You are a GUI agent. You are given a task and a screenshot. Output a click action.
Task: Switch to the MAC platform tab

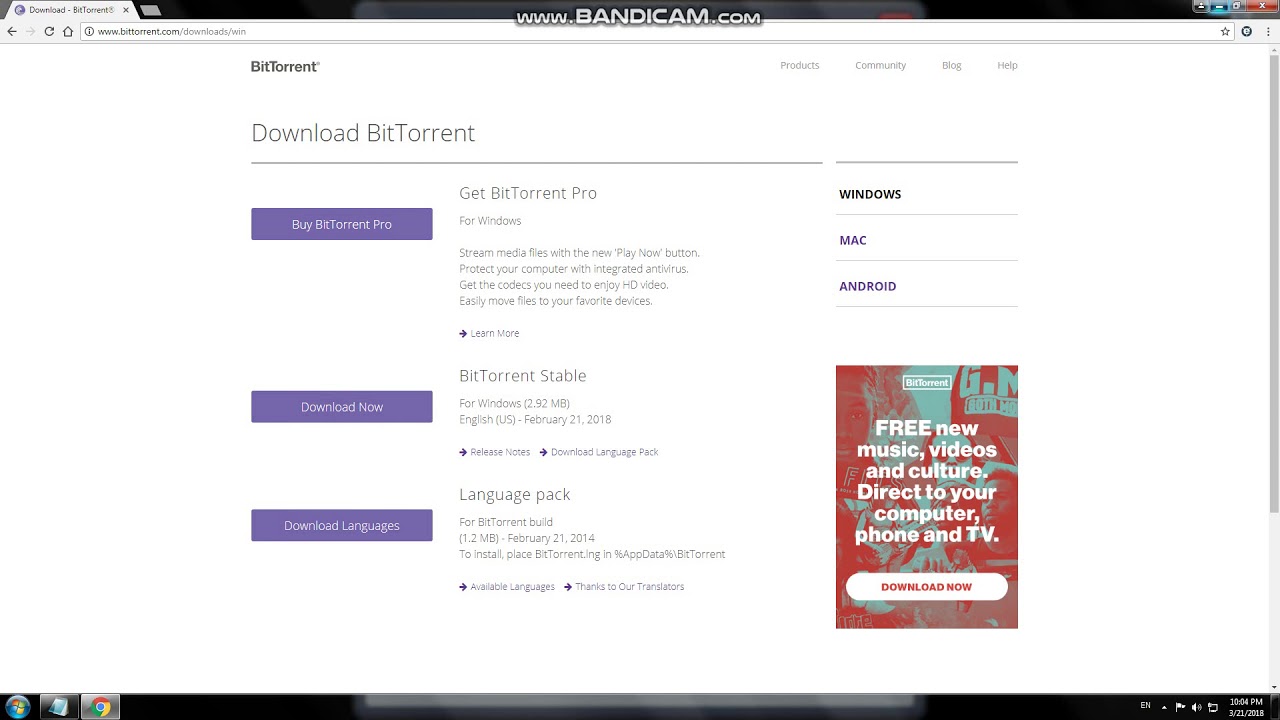[853, 240]
